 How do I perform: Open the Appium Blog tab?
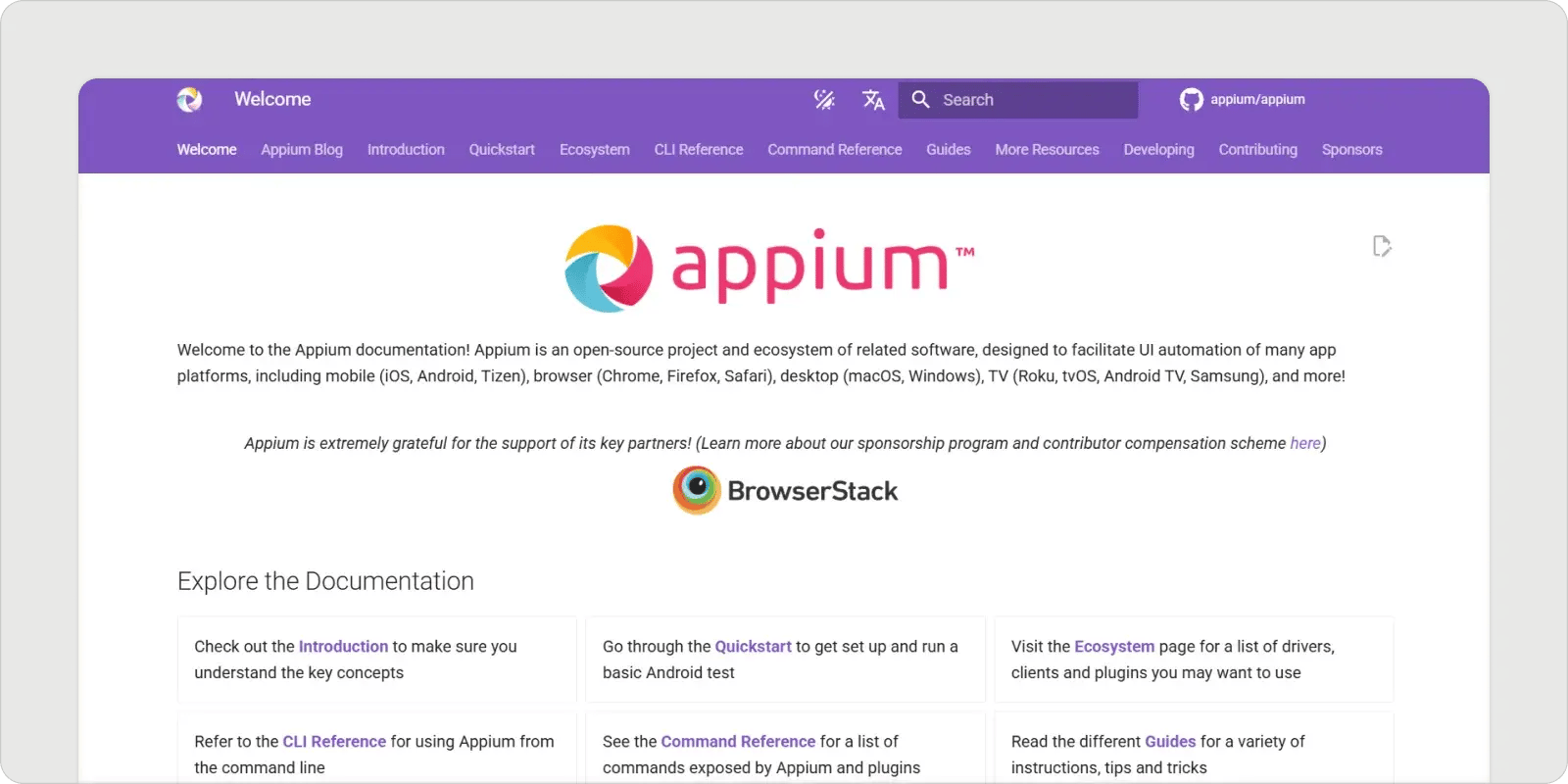click(x=302, y=149)
